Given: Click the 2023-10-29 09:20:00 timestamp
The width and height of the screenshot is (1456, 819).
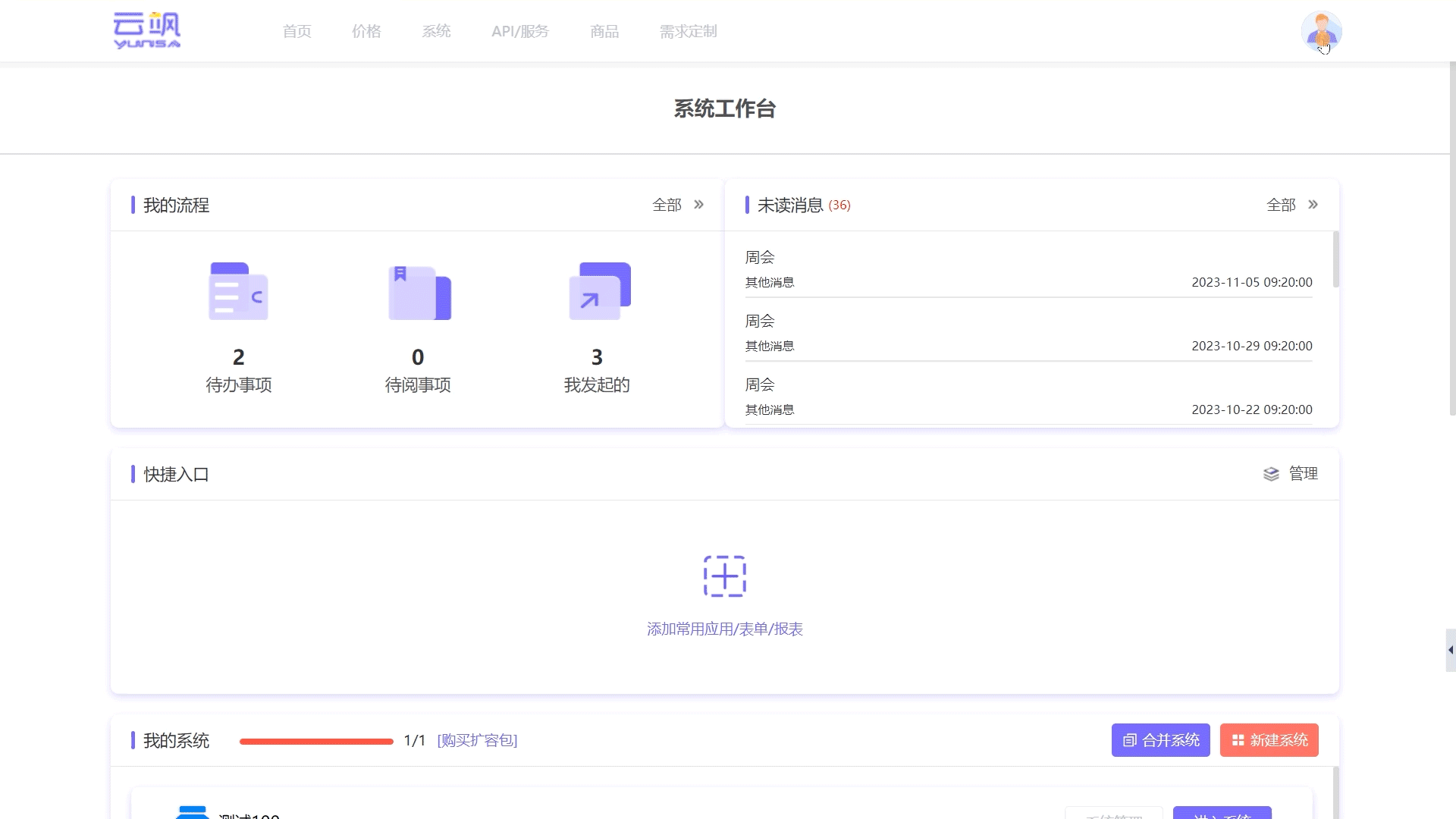Looking at the screenshot, I should point(1252,346).
